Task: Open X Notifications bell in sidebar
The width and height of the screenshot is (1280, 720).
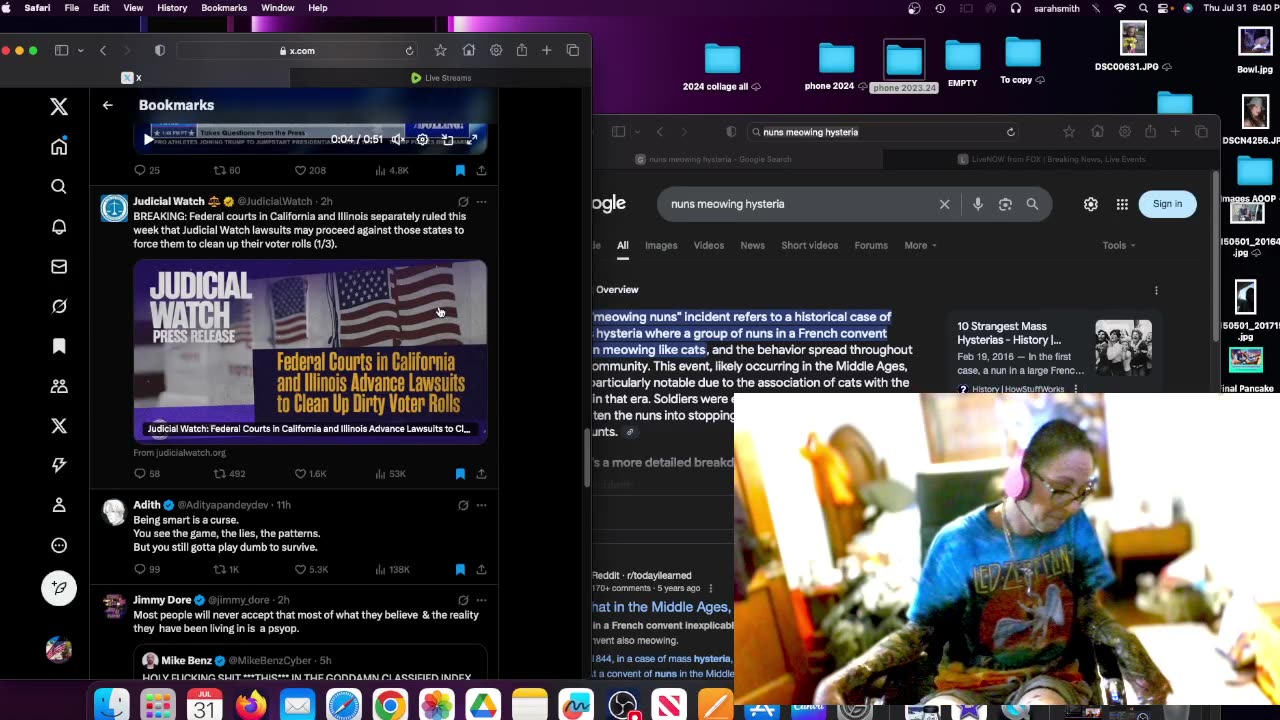Action: 59,227
